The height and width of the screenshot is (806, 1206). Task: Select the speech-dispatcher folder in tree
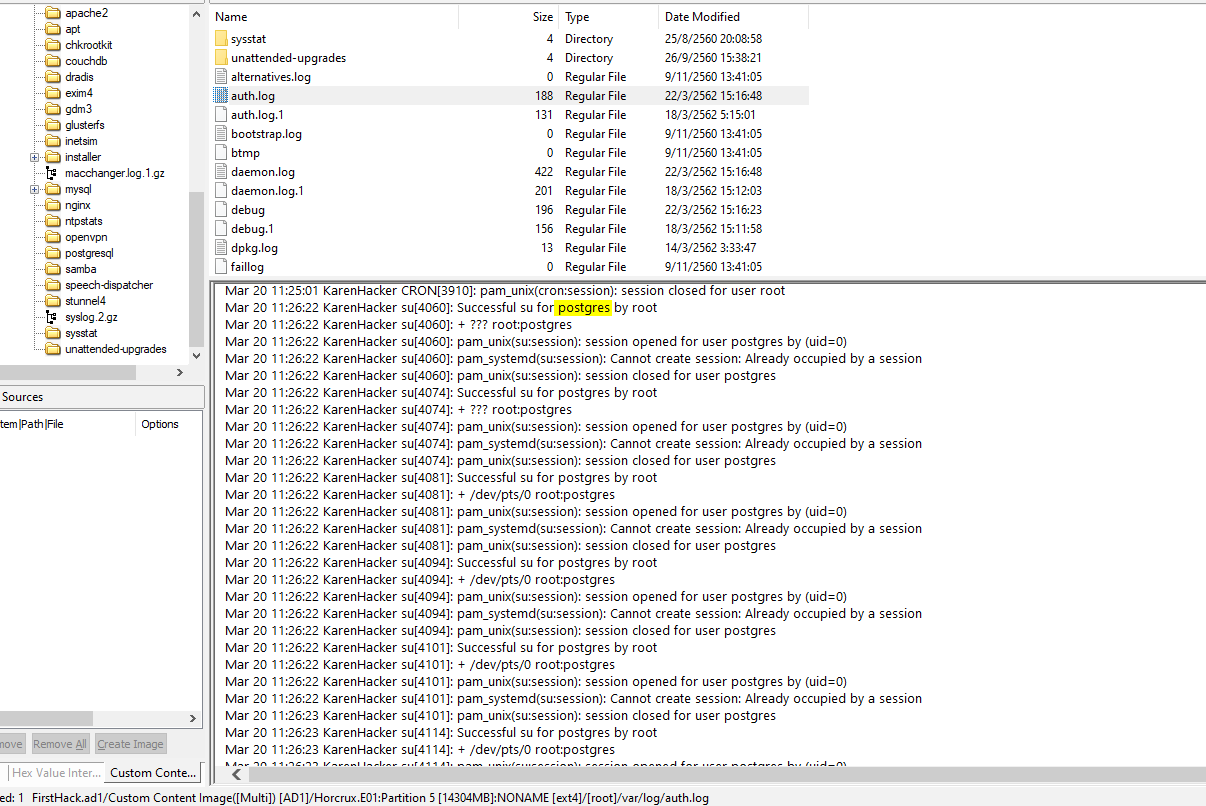coord(109,285)
